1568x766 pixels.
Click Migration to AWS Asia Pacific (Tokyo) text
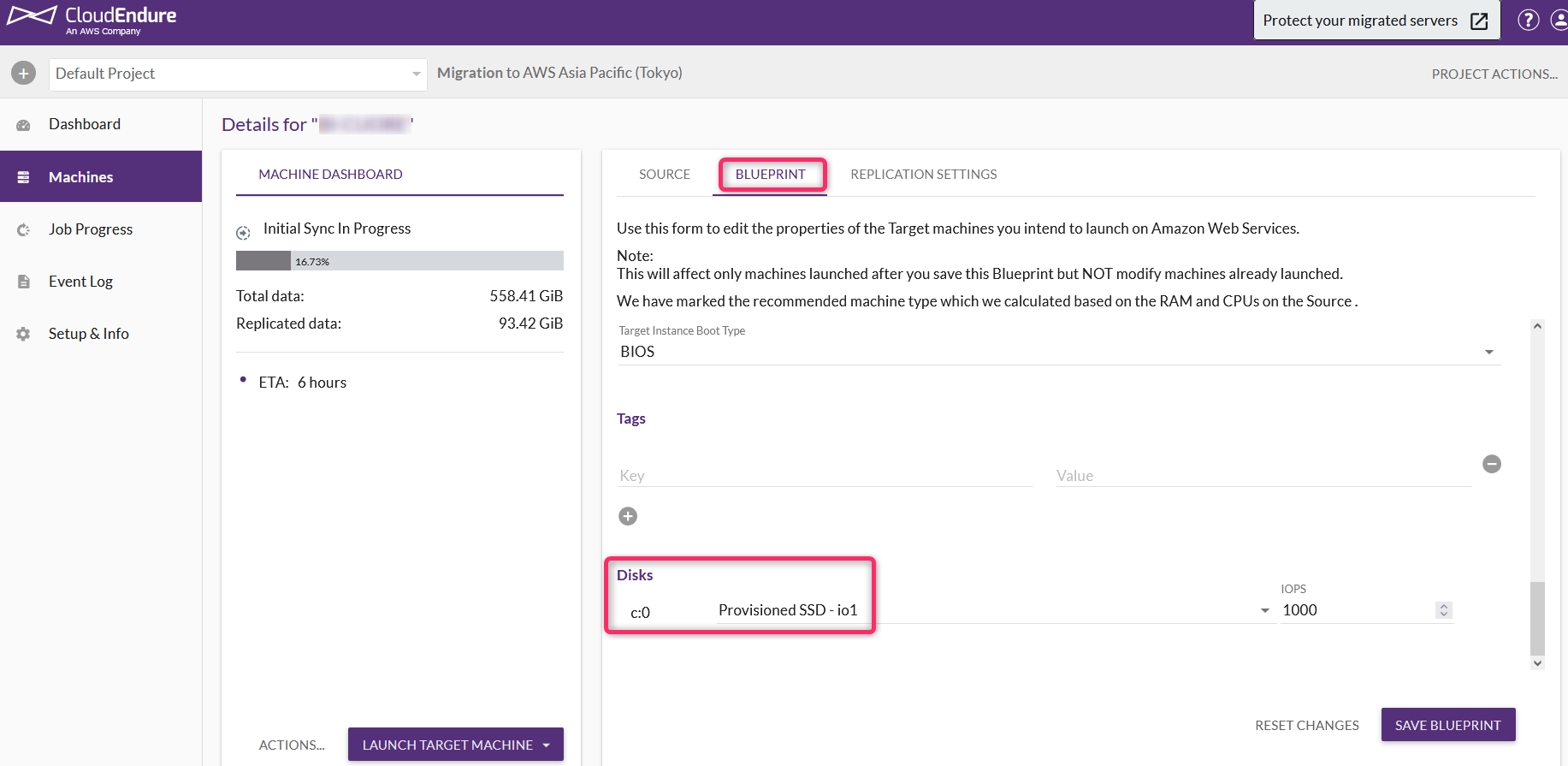[559, 73]
